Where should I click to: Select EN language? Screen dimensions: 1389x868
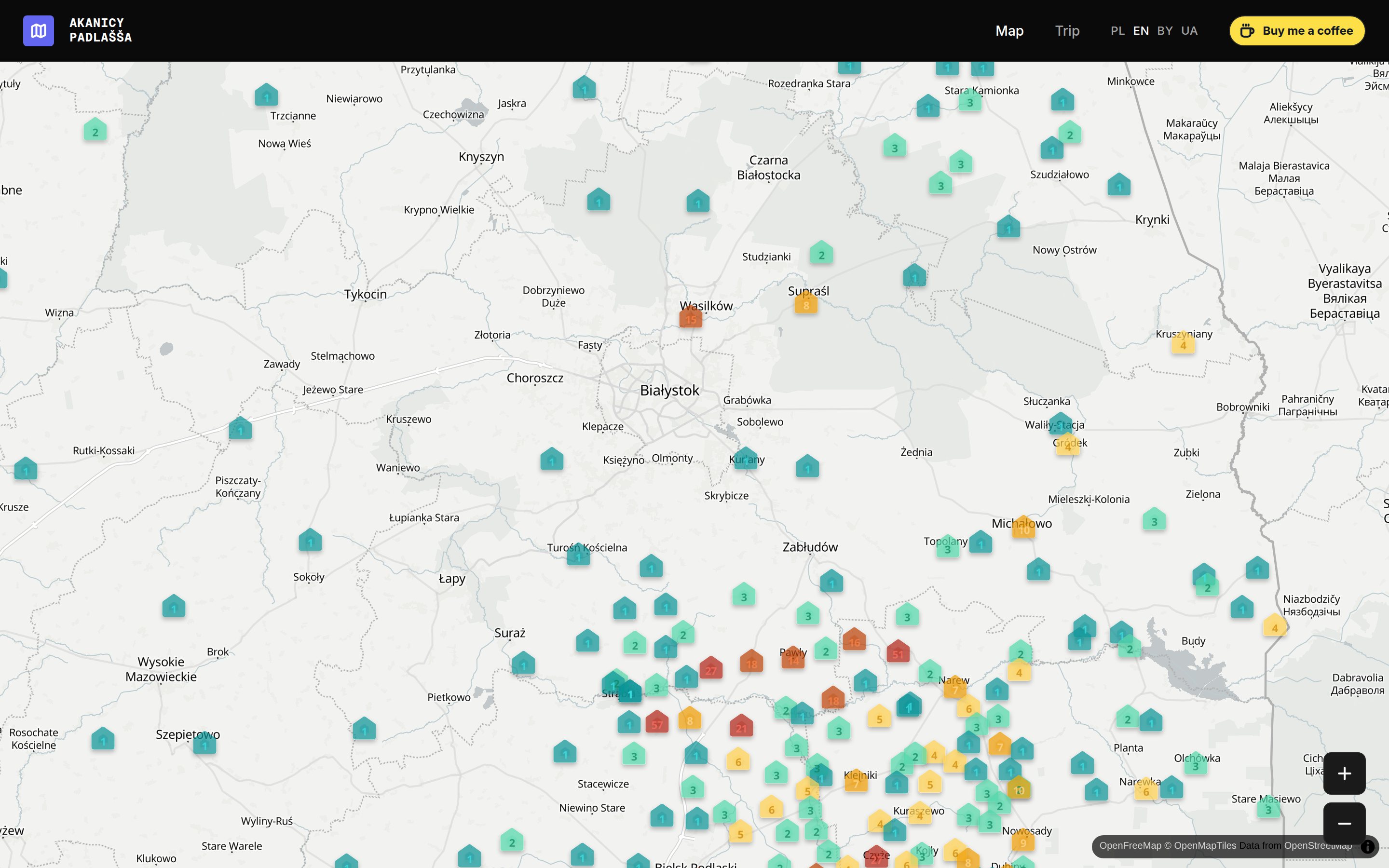click(1141, 30)
